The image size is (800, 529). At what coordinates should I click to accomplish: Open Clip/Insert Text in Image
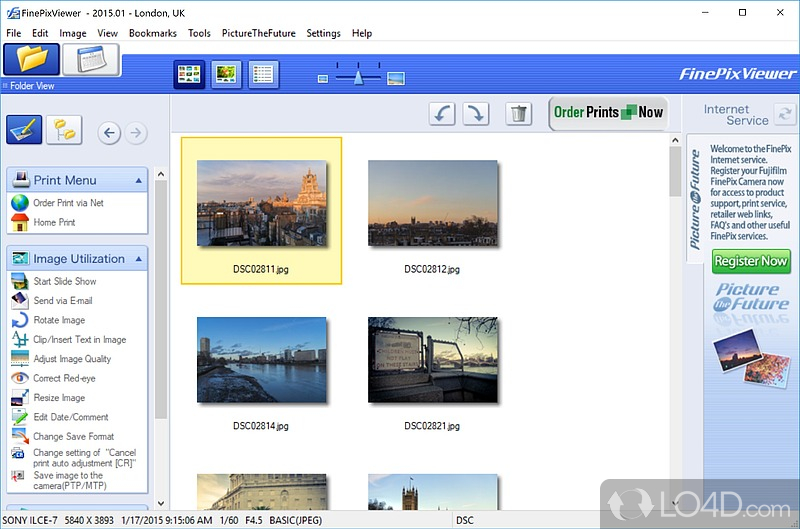[x=80, y=339]
